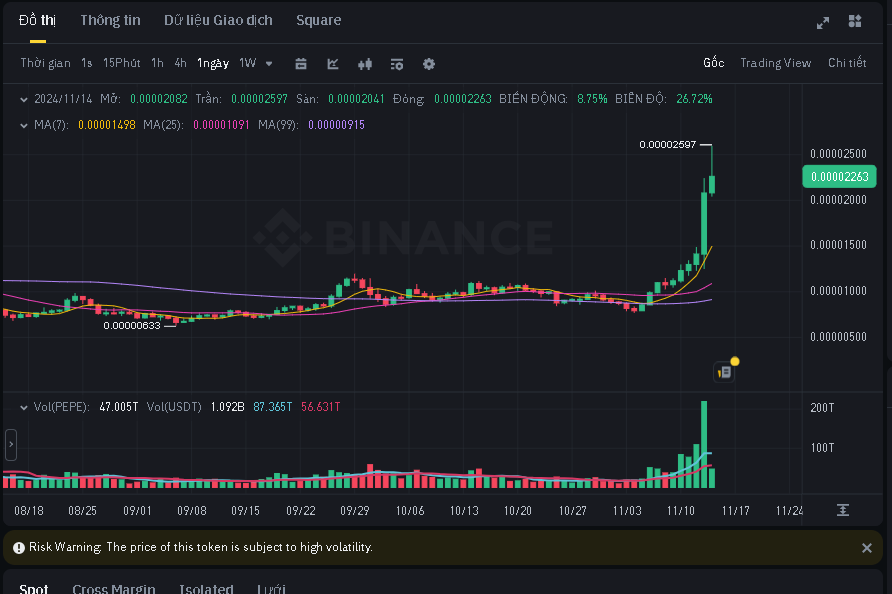892x594 pixels.
Task: Click the risk warning exclamation icon
Action: pos(19,547)
